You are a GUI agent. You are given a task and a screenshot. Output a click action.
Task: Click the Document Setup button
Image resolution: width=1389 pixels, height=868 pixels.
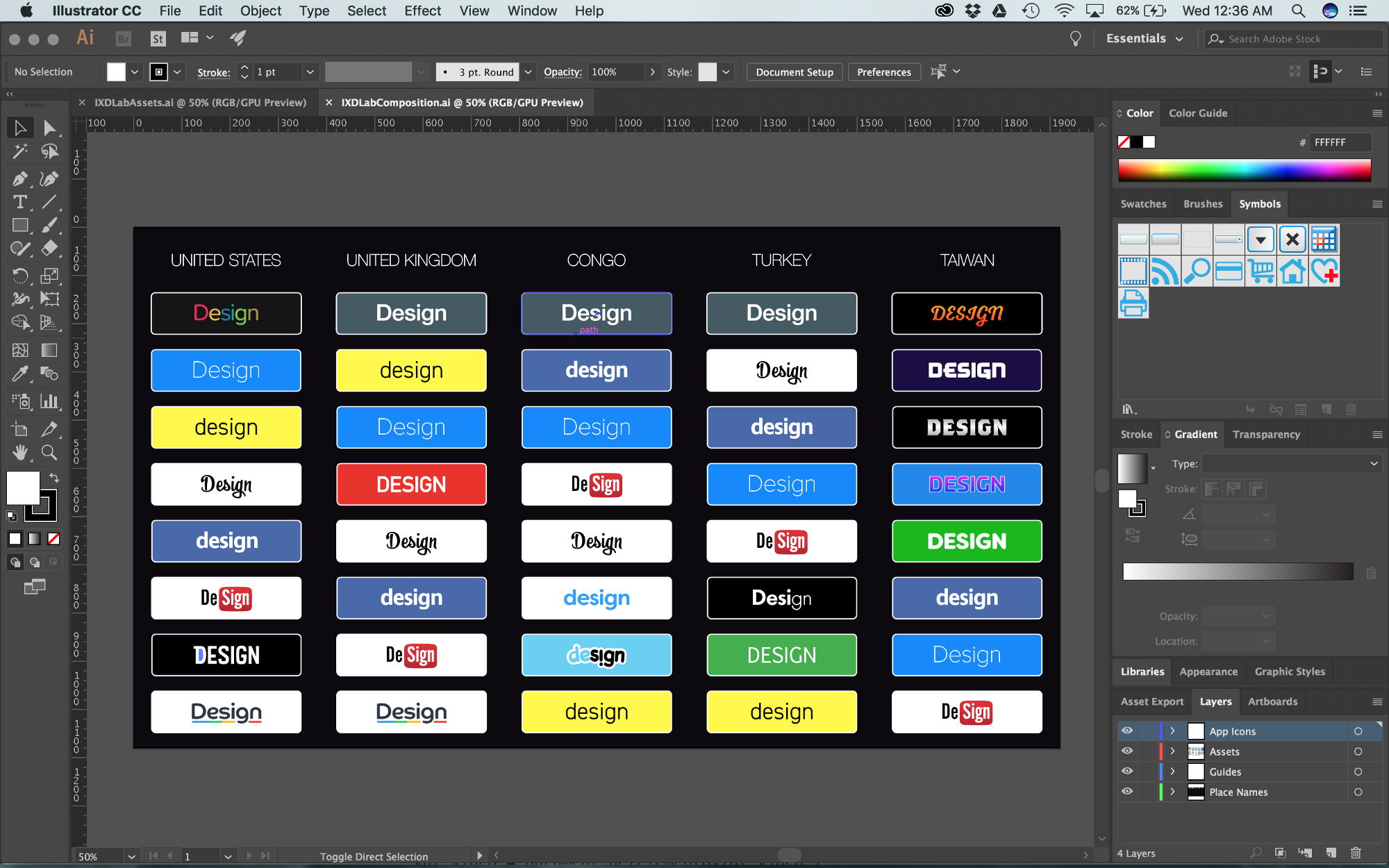tap(794, 72)
